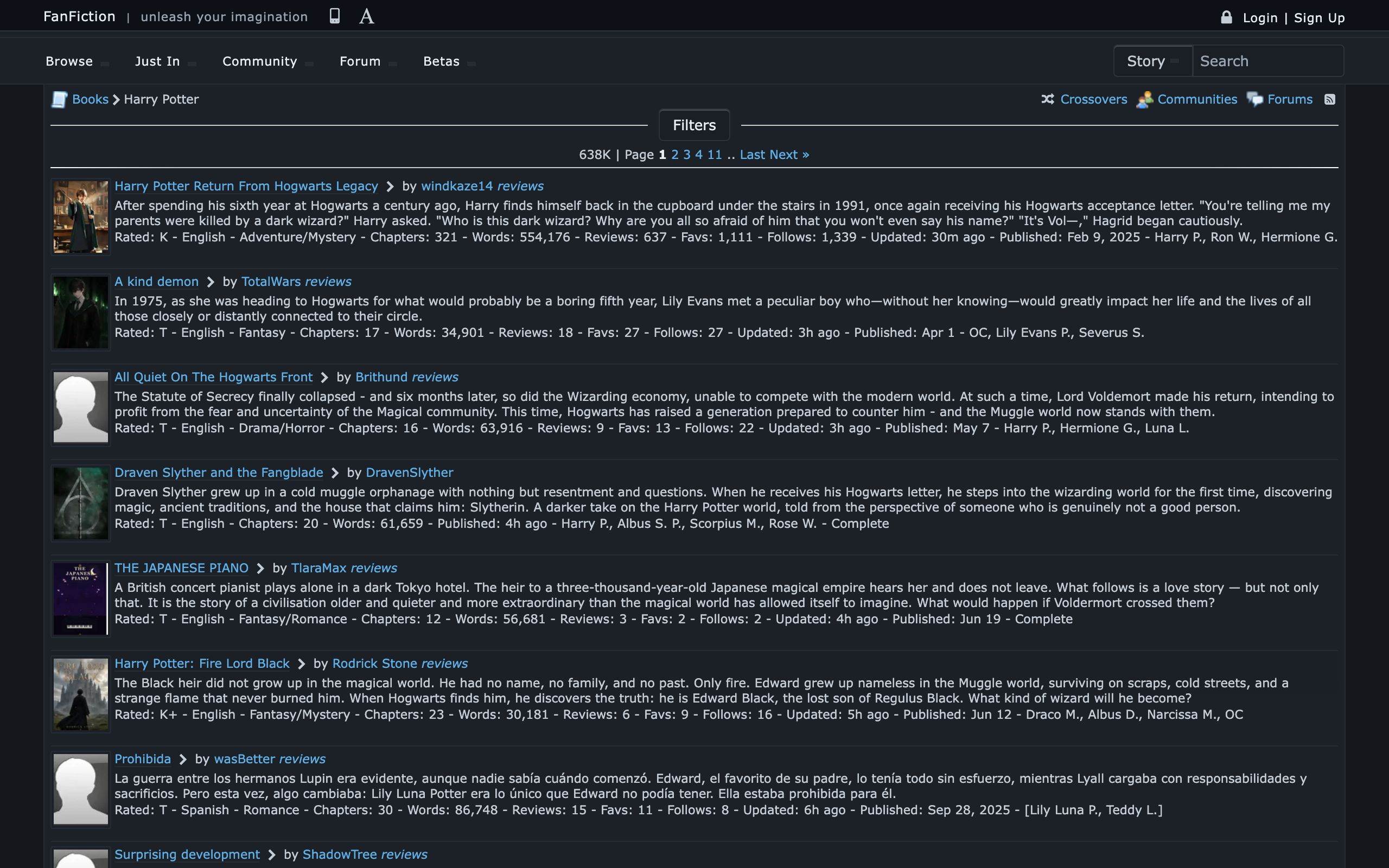Open the Browse menu
This screenshot has width=1389, height=868.
tap(77, 61)
